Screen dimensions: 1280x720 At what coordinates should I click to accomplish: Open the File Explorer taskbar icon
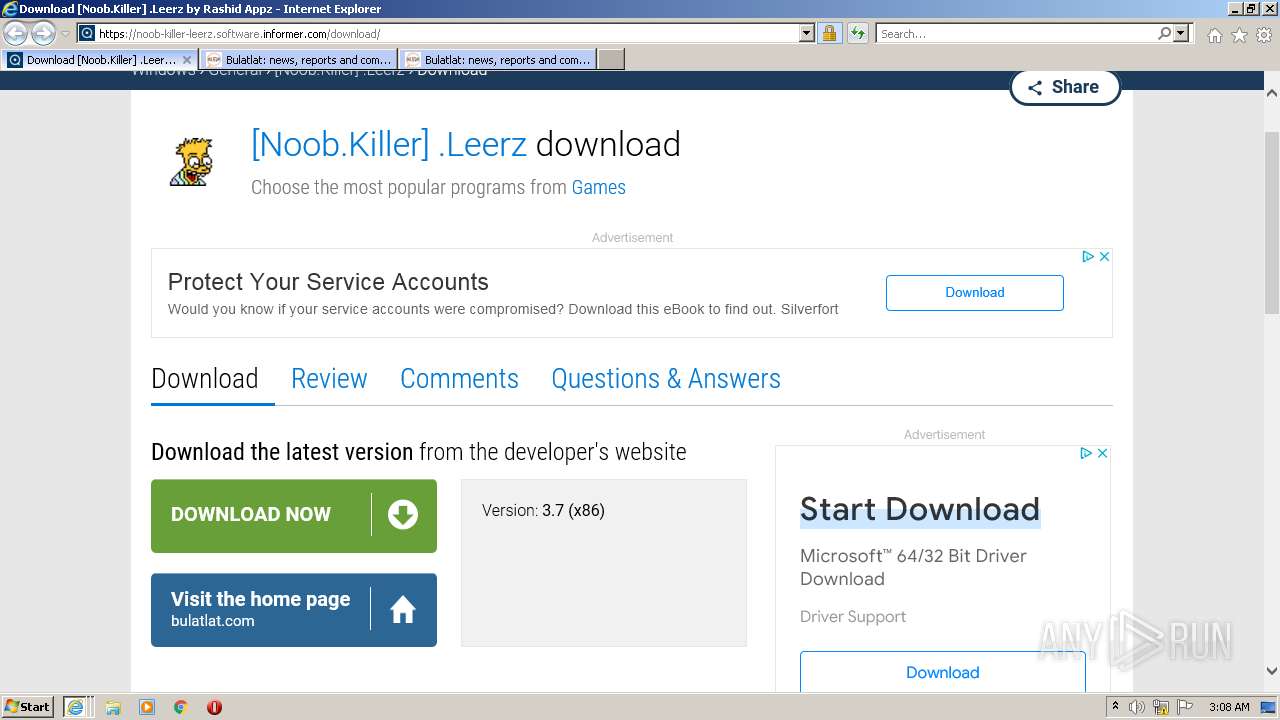113,707
